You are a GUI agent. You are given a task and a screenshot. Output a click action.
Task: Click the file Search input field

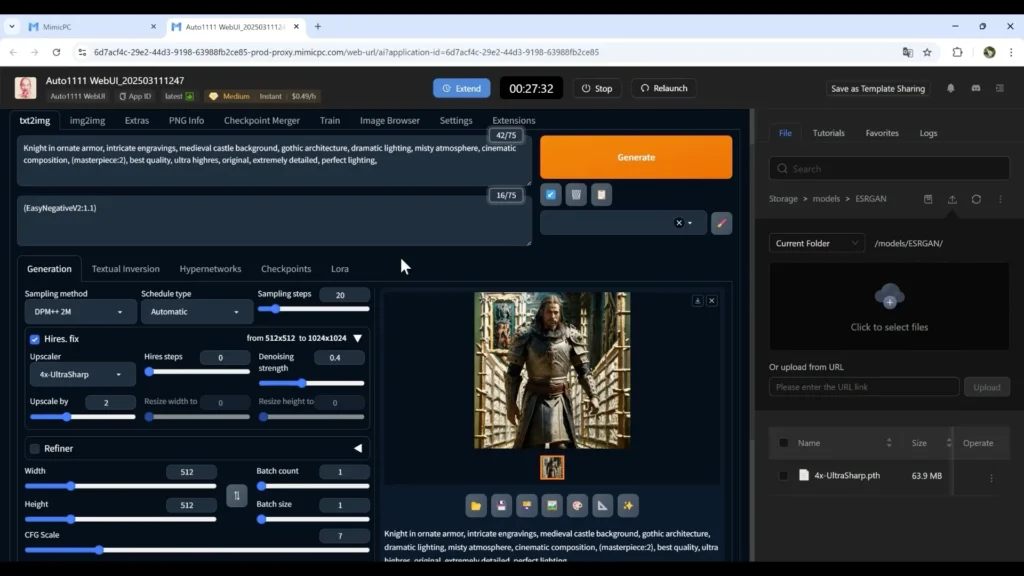tap(889, 168)
